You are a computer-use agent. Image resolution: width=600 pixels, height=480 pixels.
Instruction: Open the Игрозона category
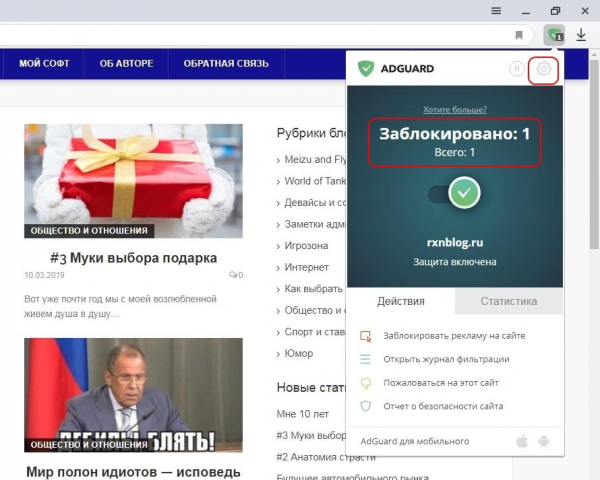306,246
